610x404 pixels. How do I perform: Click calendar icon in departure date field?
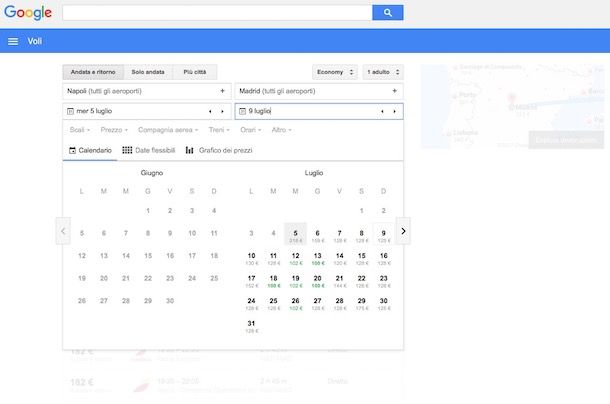click(x=70, y=111)
